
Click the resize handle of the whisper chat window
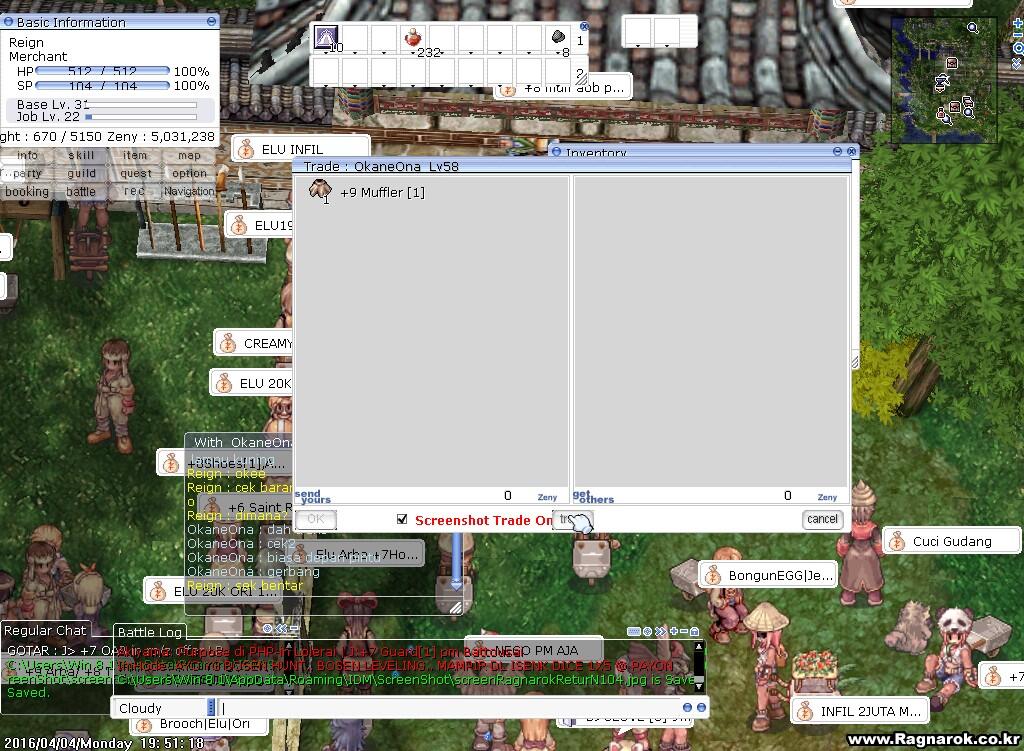click(456, 608)
